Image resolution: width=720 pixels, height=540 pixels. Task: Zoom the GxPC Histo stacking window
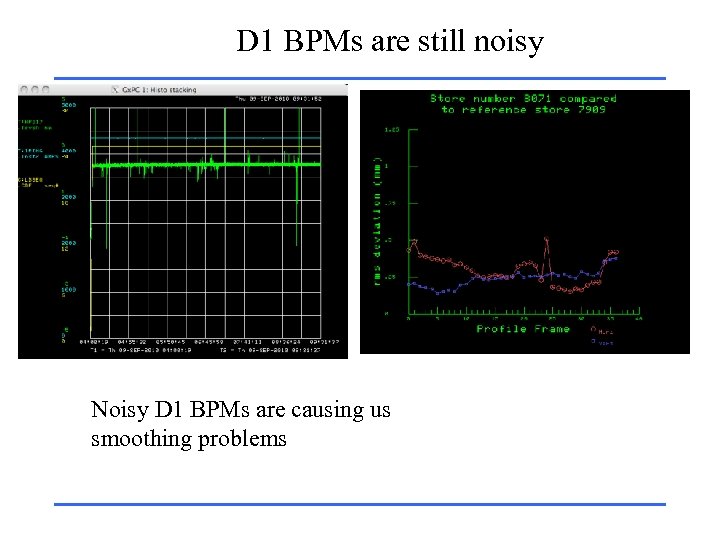click(45, 90)
